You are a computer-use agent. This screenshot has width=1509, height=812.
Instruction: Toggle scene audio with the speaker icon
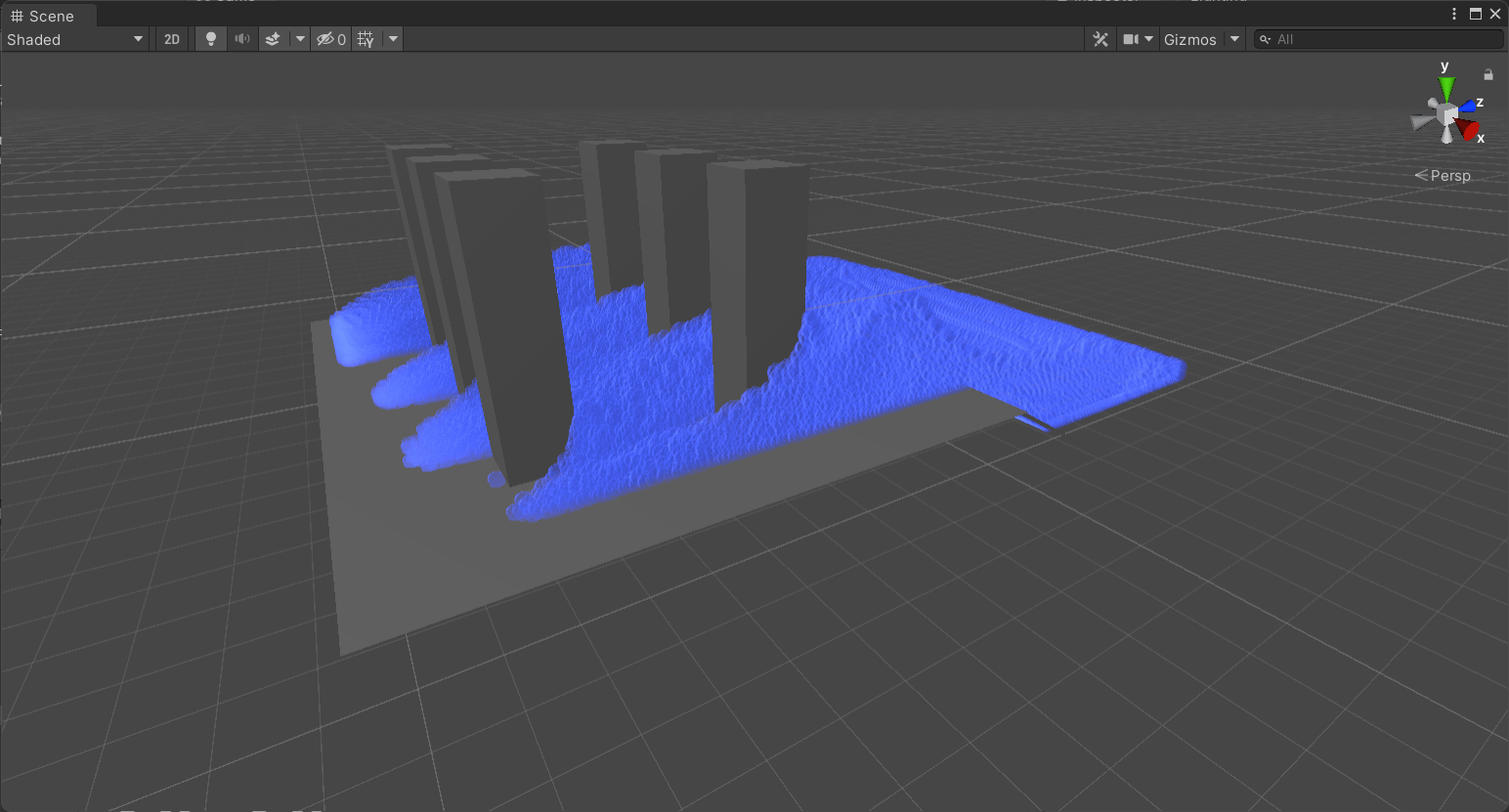241,39
